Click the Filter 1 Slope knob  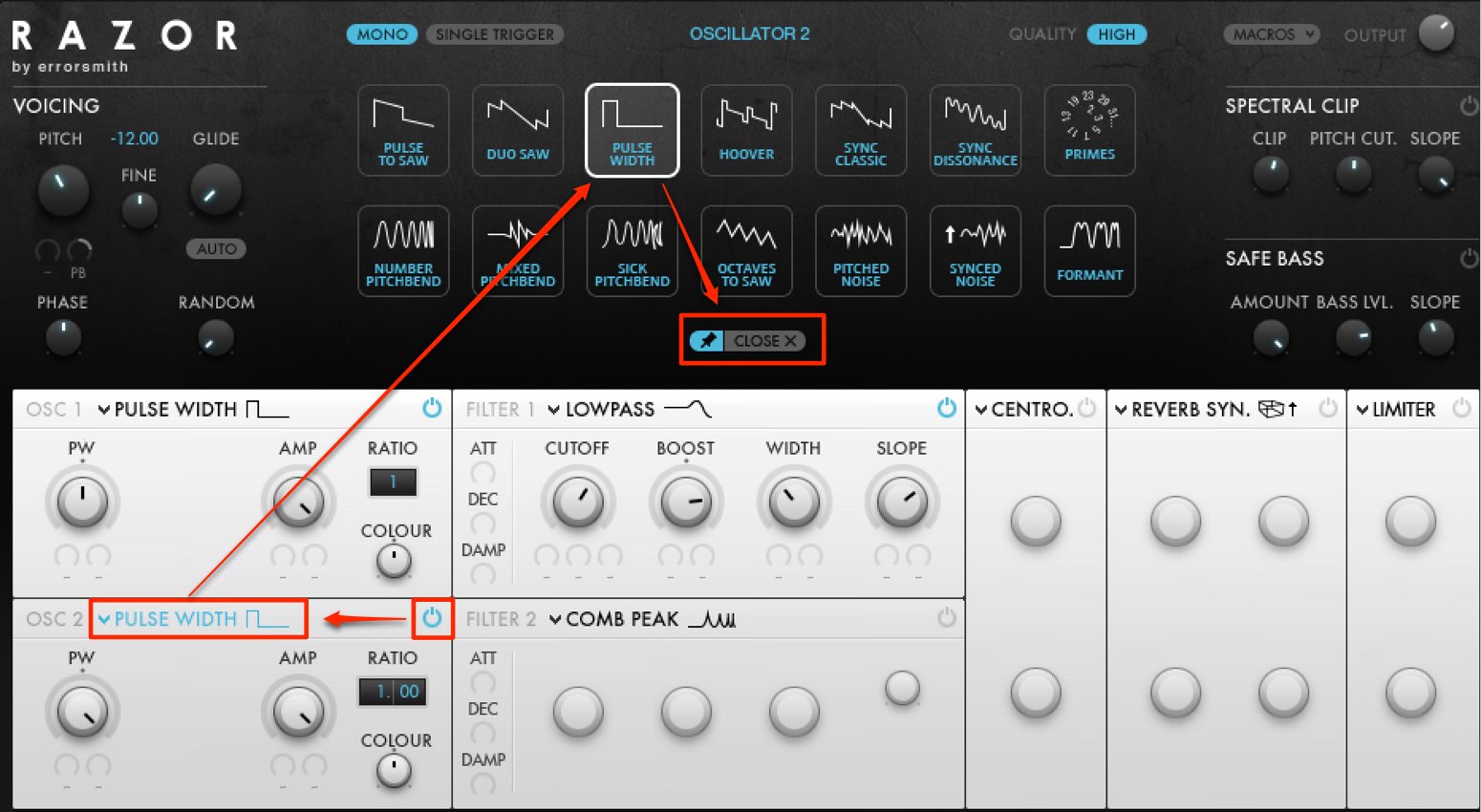[902, 502]
